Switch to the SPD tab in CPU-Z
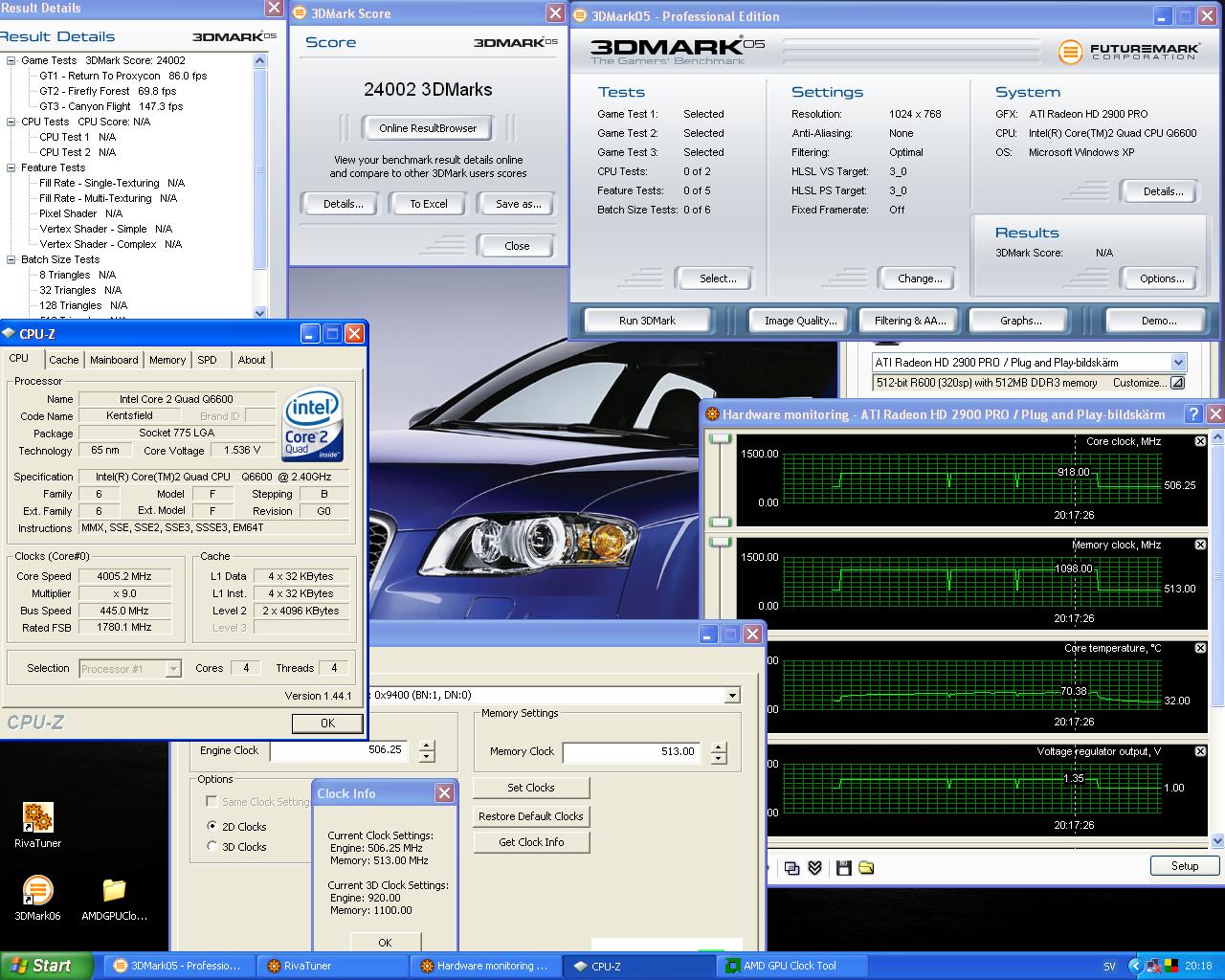 pos(207,360)
